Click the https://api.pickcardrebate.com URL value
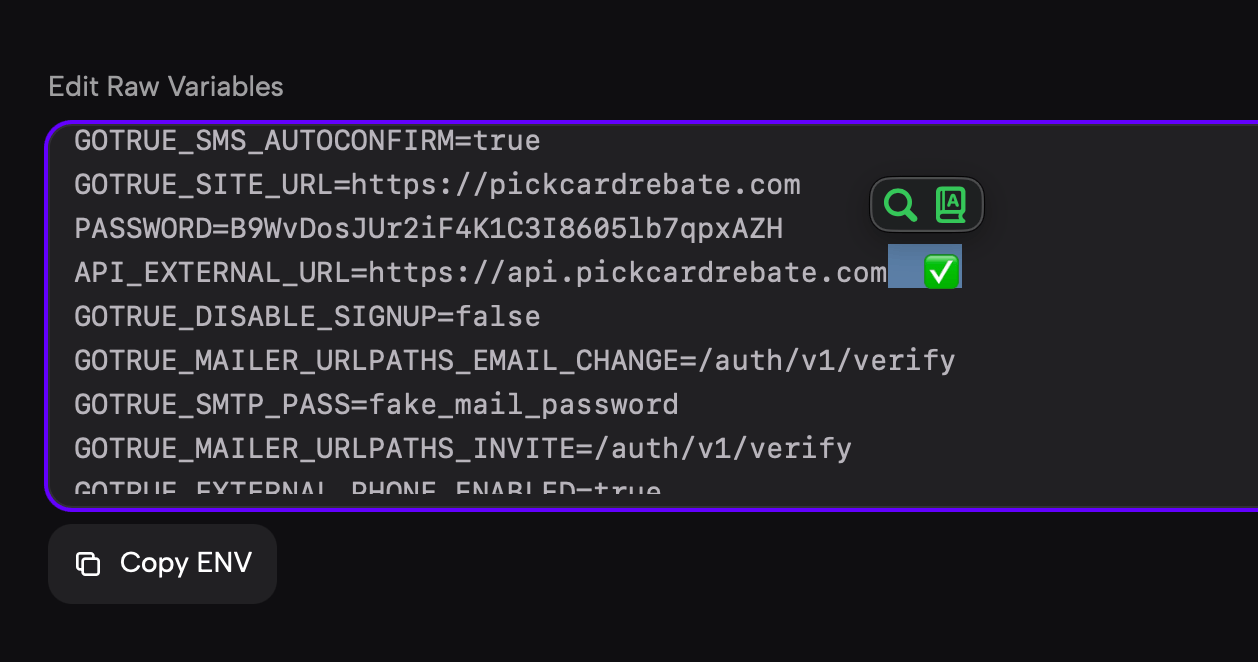Image resolution: width=1258 pixels, height=662 pixels. tap(627, 273)
